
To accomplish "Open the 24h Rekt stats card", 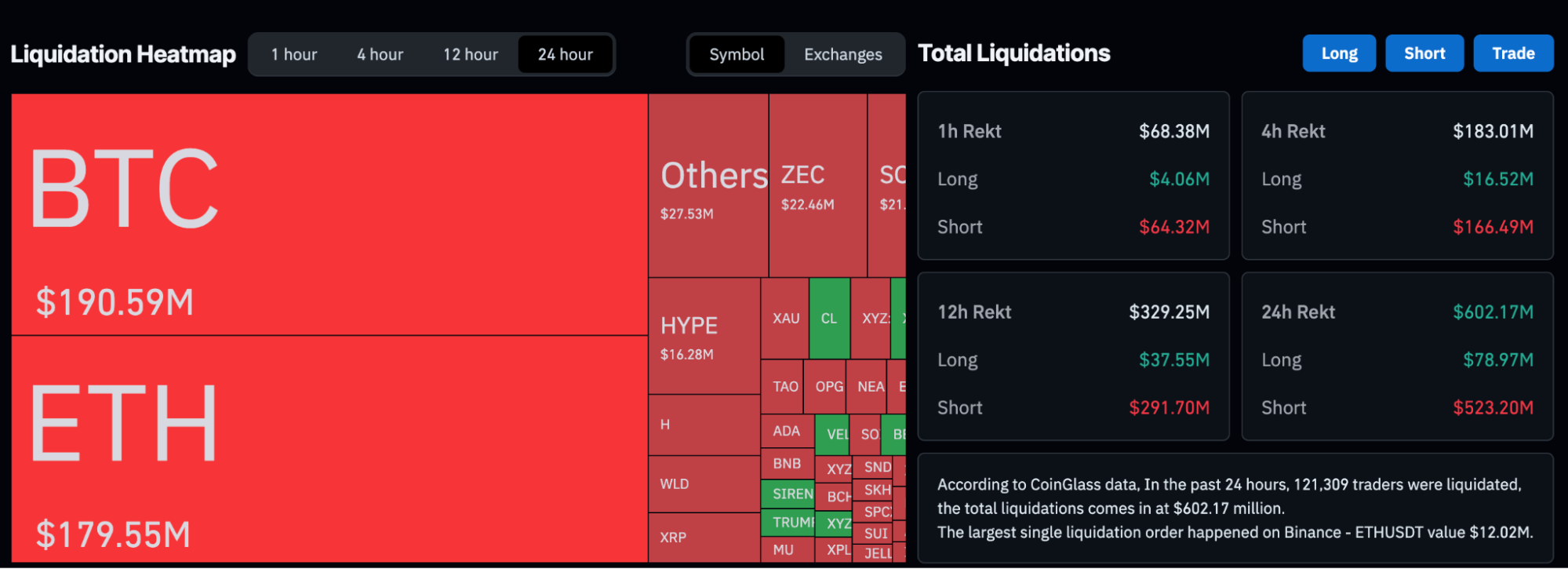I will point(1397,356).
